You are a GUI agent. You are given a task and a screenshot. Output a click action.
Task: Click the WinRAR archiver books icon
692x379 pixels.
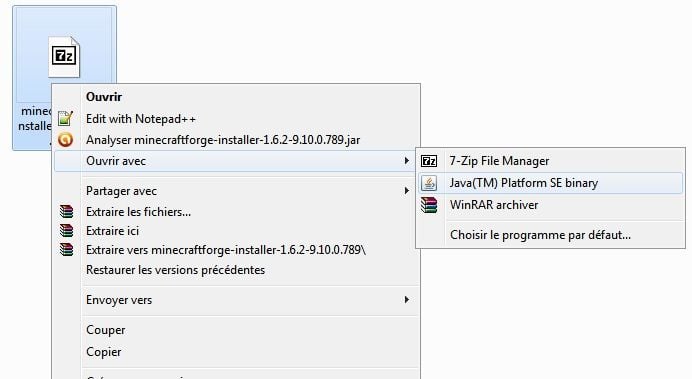pyautogui.click(x=429, y=205)
